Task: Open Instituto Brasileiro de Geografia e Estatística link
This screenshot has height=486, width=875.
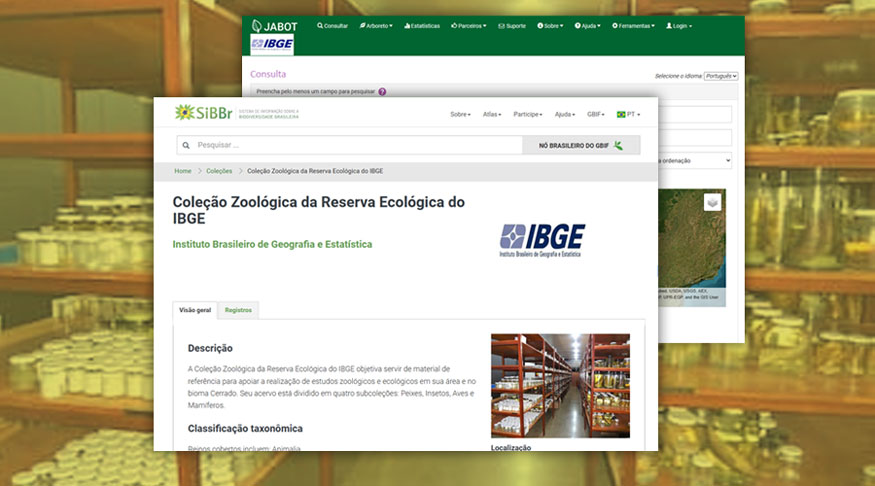Action: click(272, 244)
